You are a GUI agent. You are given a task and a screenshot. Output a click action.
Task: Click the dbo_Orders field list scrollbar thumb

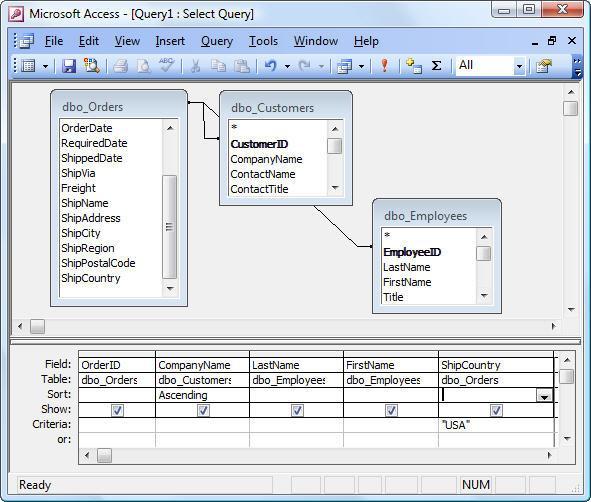170,227
